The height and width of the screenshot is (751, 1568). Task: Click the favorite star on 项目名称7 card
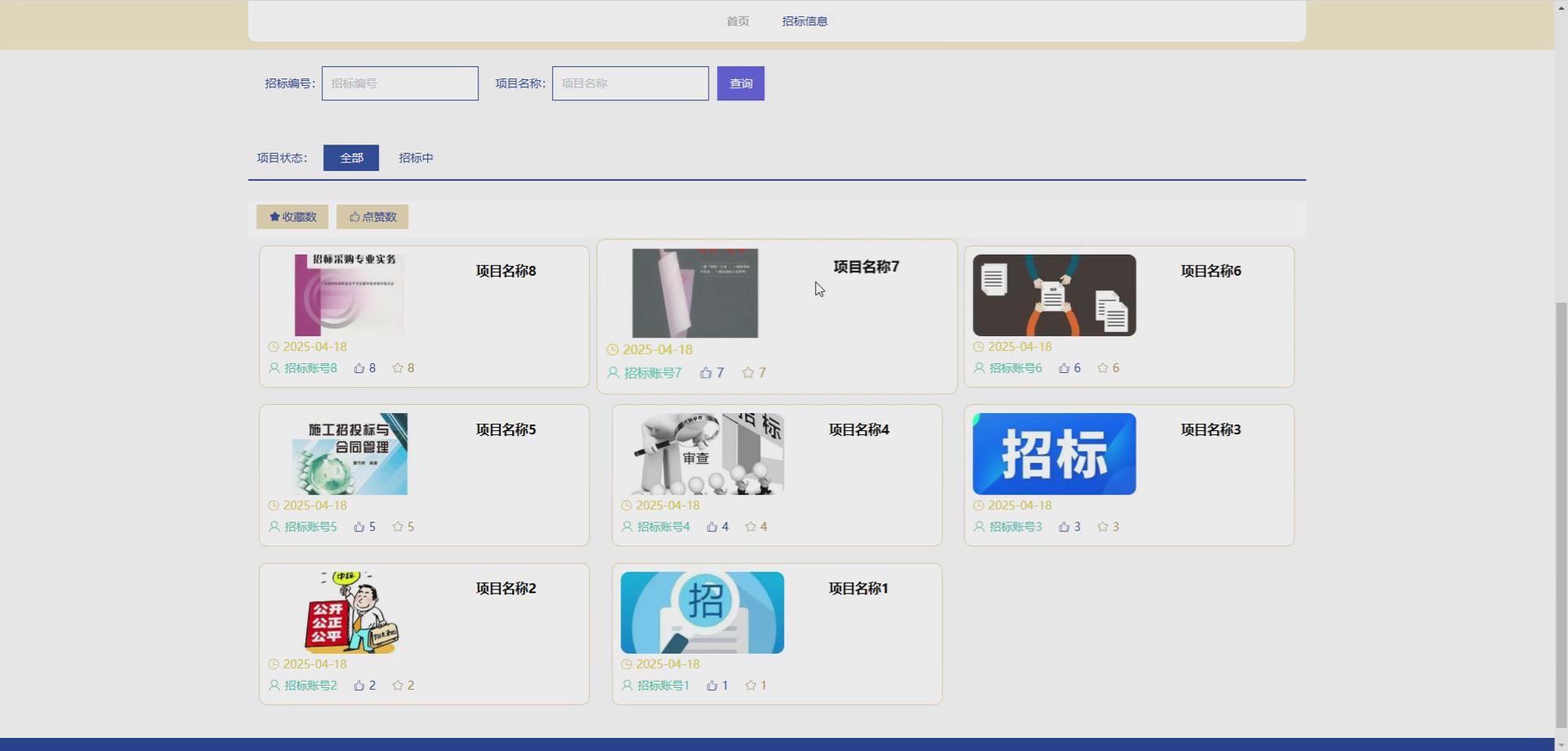click(x=749, y=372)
